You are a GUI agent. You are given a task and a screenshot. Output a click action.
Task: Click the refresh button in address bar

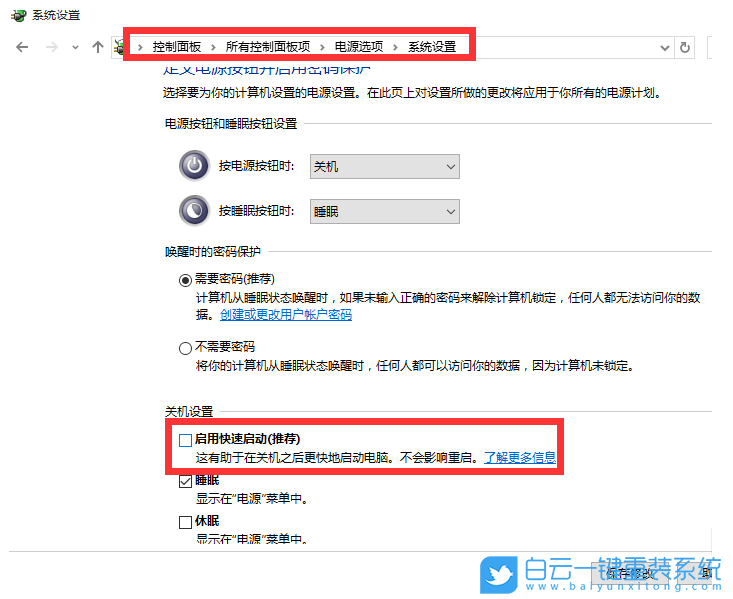point(685,48)
